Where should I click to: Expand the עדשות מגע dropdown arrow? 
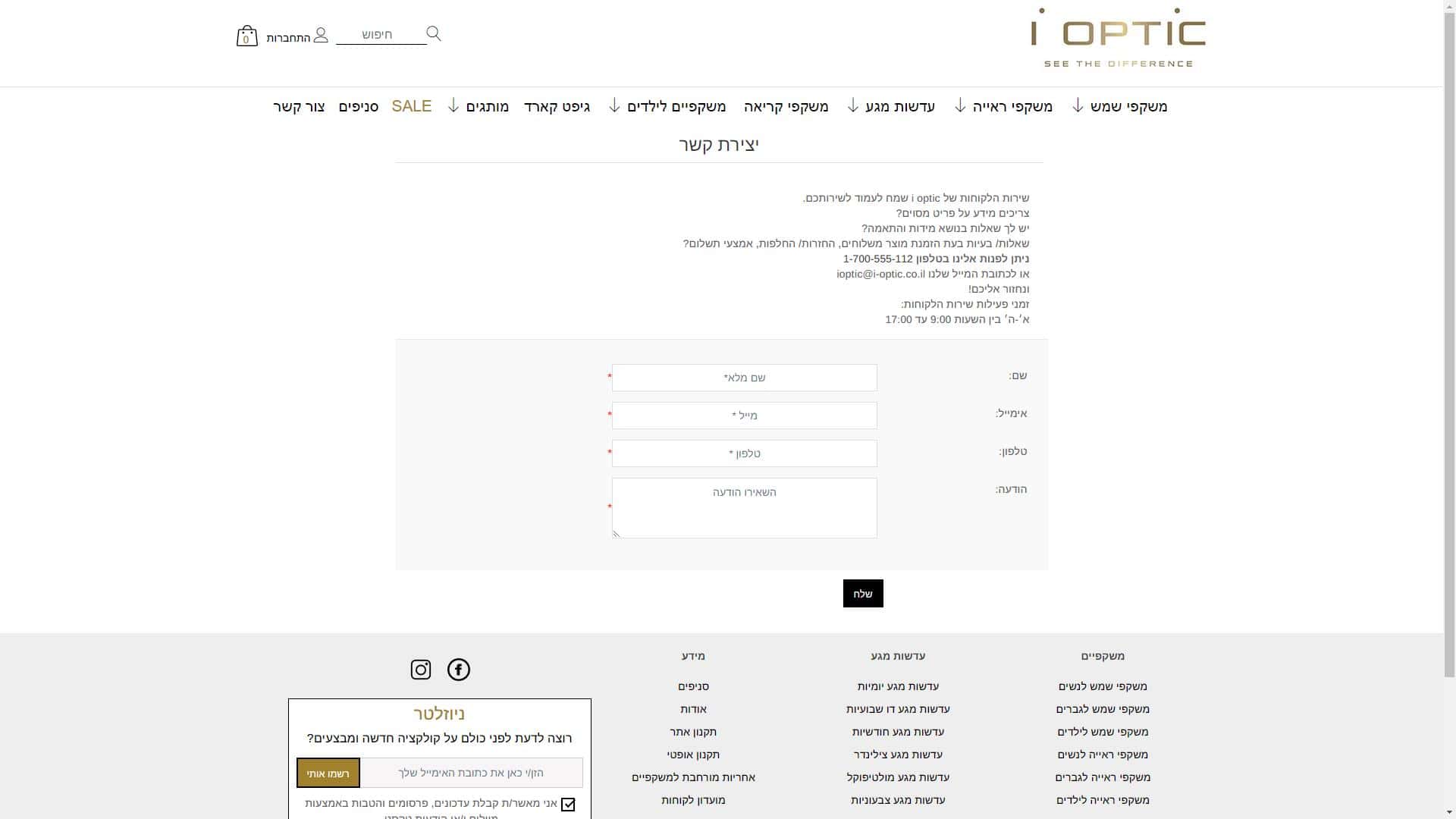(853, 105)
